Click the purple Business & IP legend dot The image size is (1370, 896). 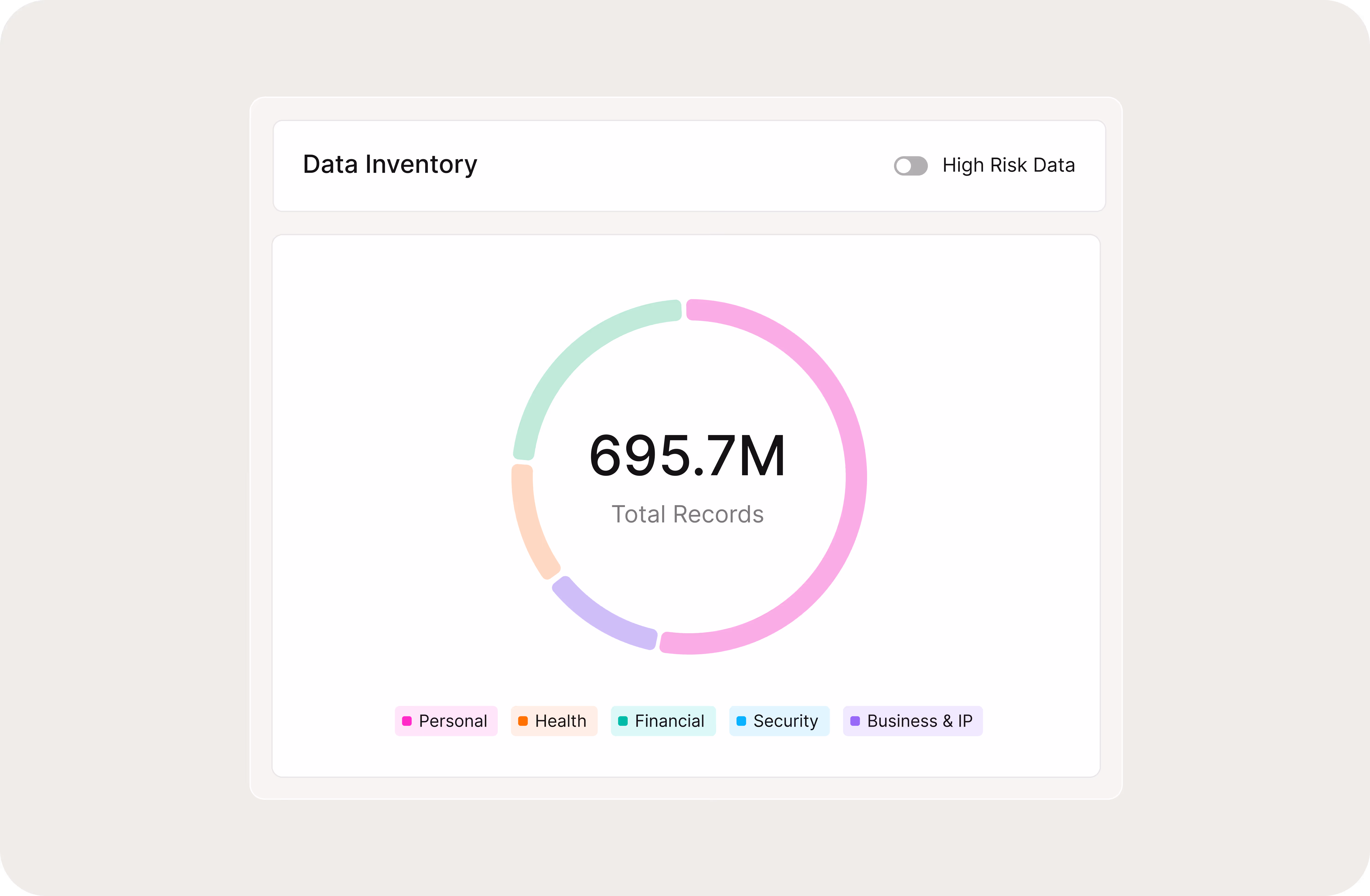855,721
